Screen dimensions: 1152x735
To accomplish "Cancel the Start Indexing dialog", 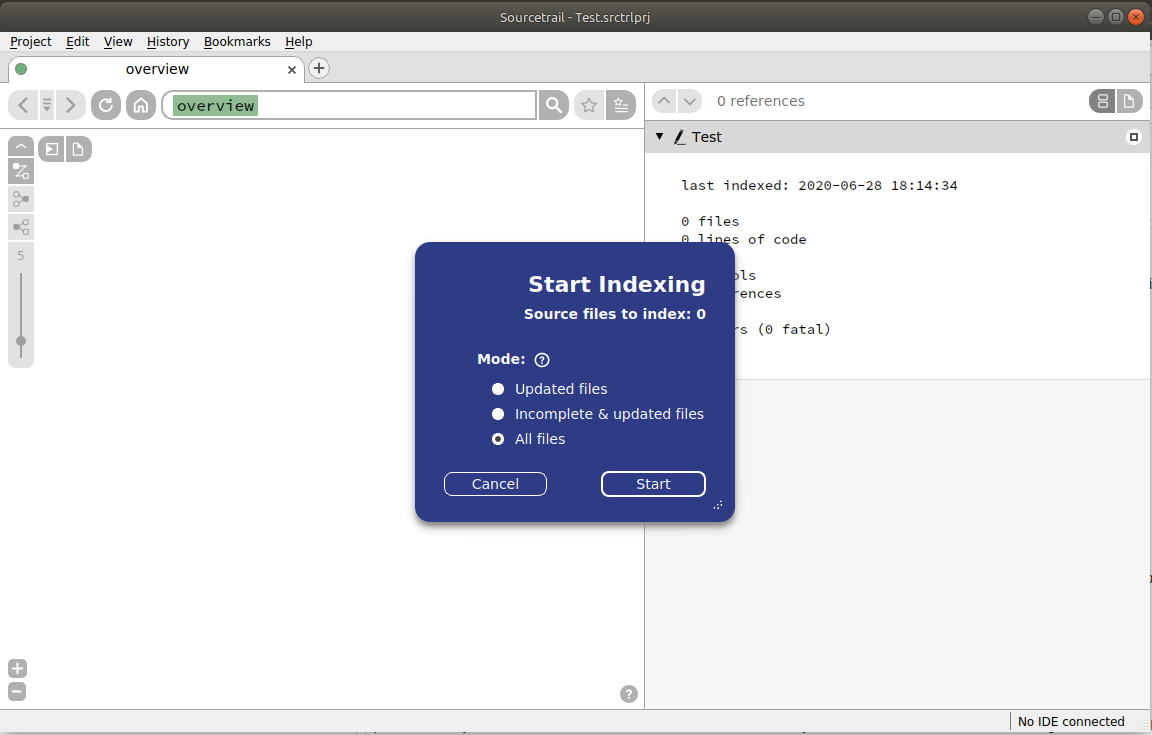I will pos(495,484).
